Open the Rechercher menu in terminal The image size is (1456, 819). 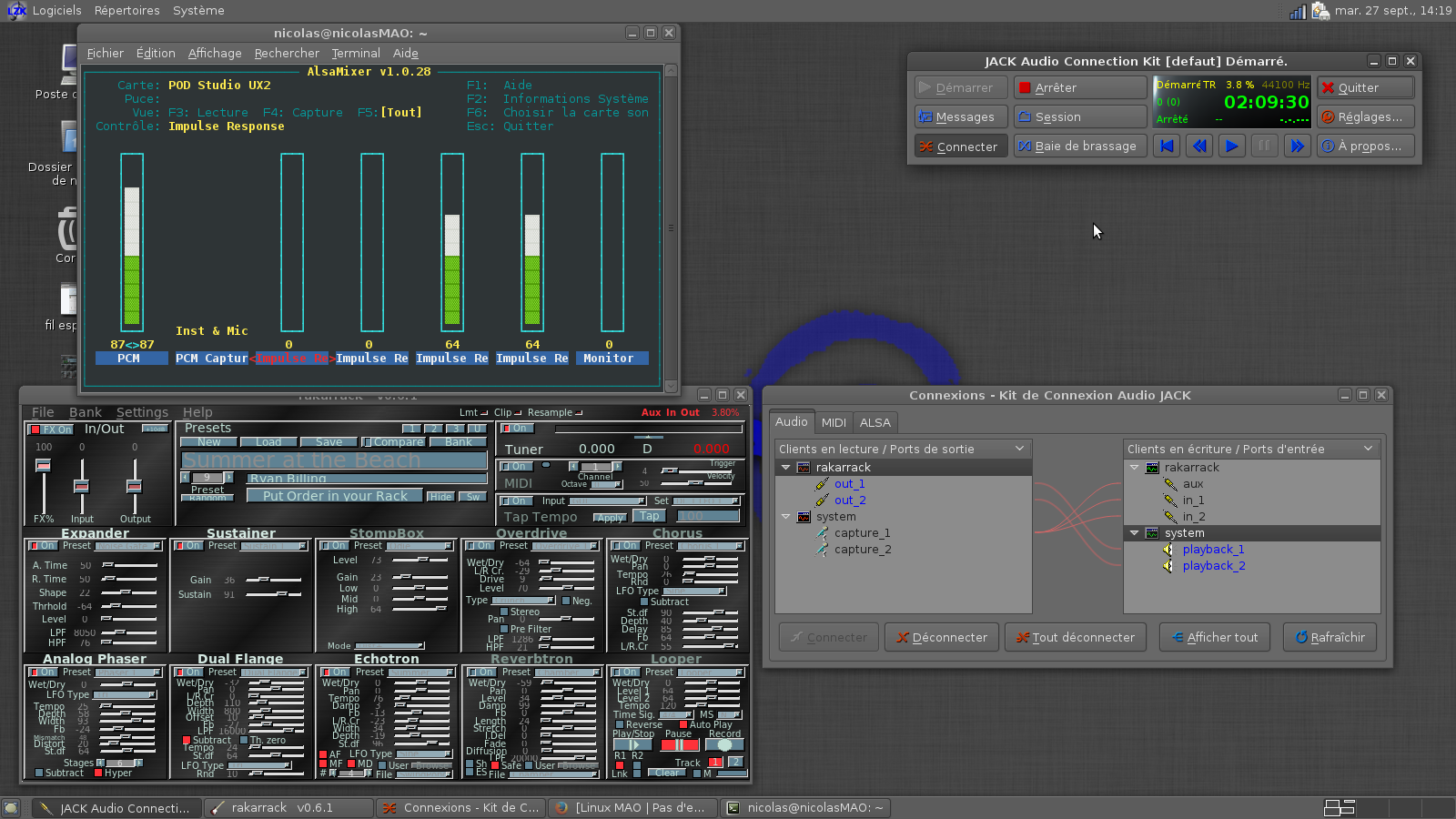click(x=287, y=54)
